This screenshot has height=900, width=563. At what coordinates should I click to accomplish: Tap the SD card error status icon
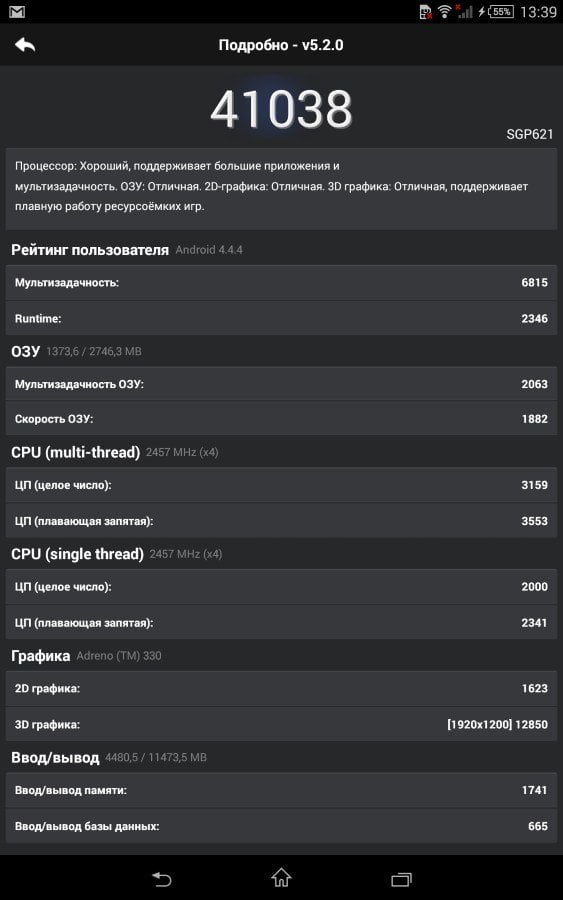coord(426,11)
